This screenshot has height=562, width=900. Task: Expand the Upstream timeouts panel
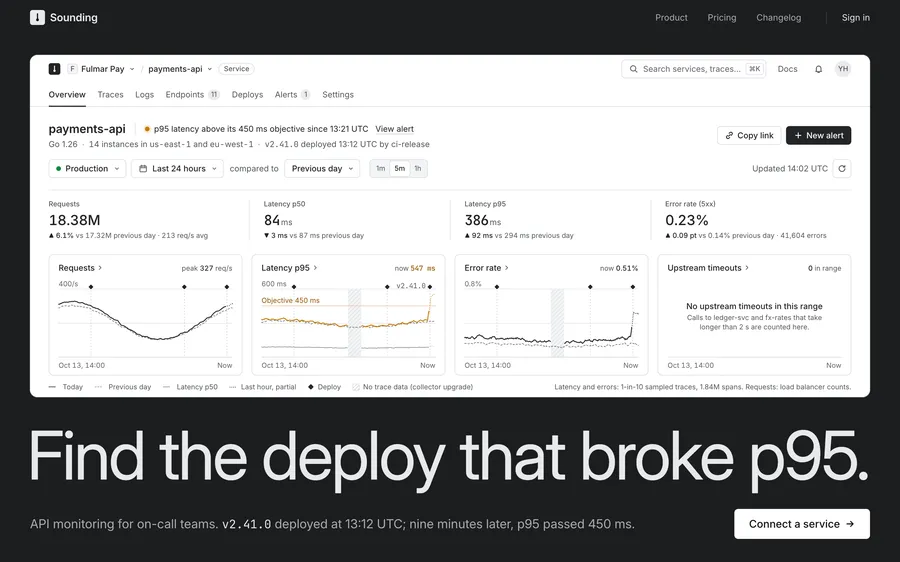point(708,268)
